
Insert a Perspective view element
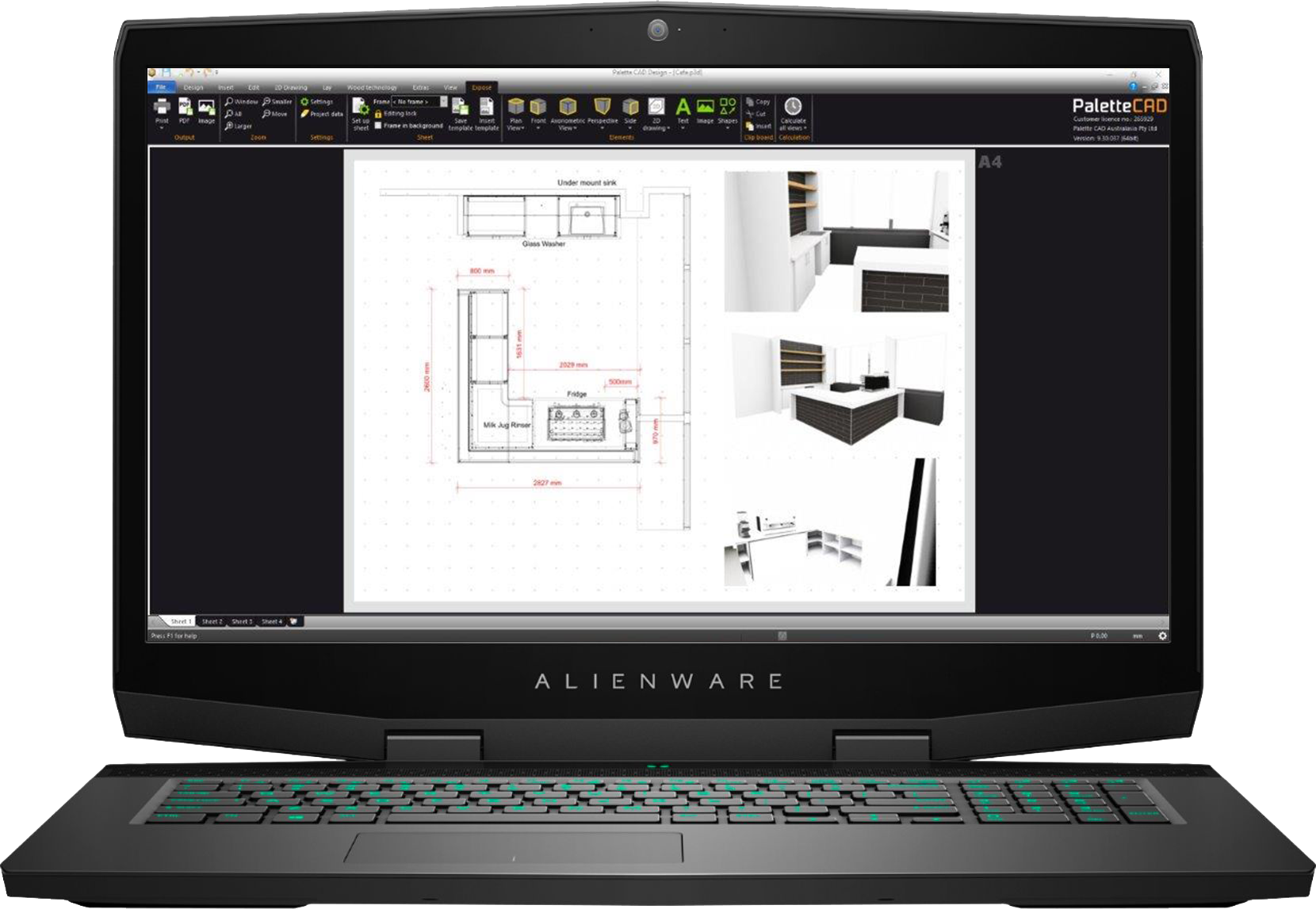(603, 111)
